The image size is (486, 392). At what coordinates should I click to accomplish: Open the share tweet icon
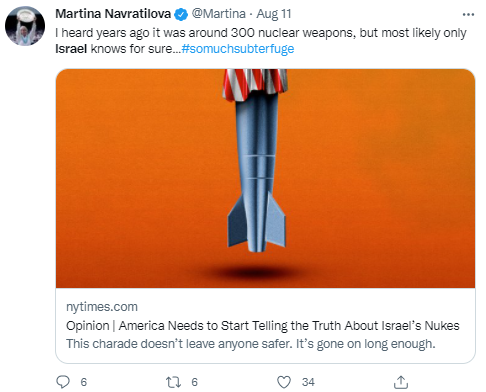pos(401,382)
